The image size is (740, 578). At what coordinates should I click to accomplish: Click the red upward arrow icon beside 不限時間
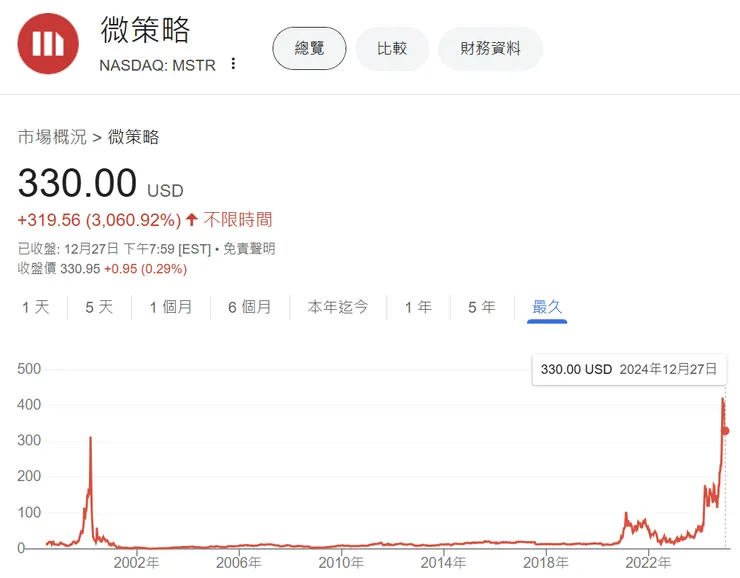[191, 219]
